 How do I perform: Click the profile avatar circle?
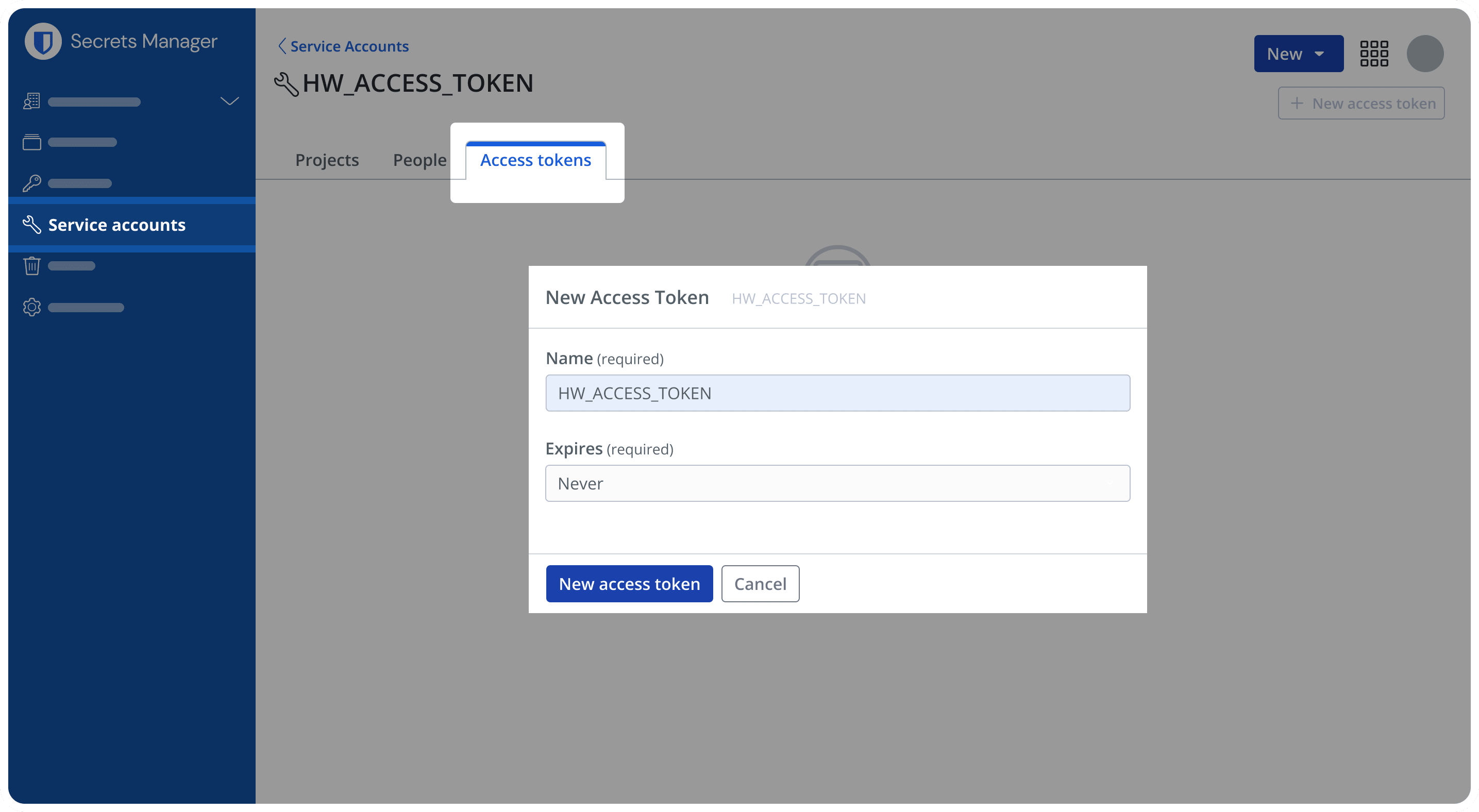tap(1425, 54)
